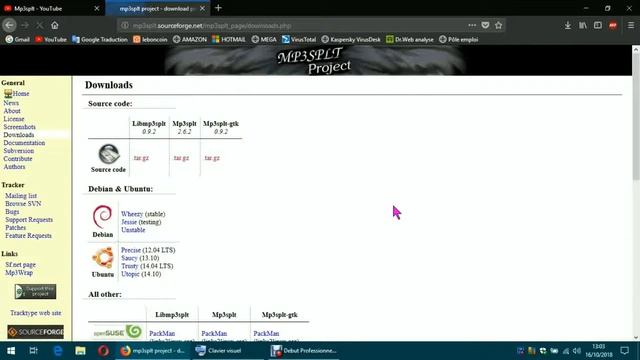Image resolution: width=640 pixels, height=360 pixels.
Task: Click the stop loading X button
Action: tap(40, 25)
